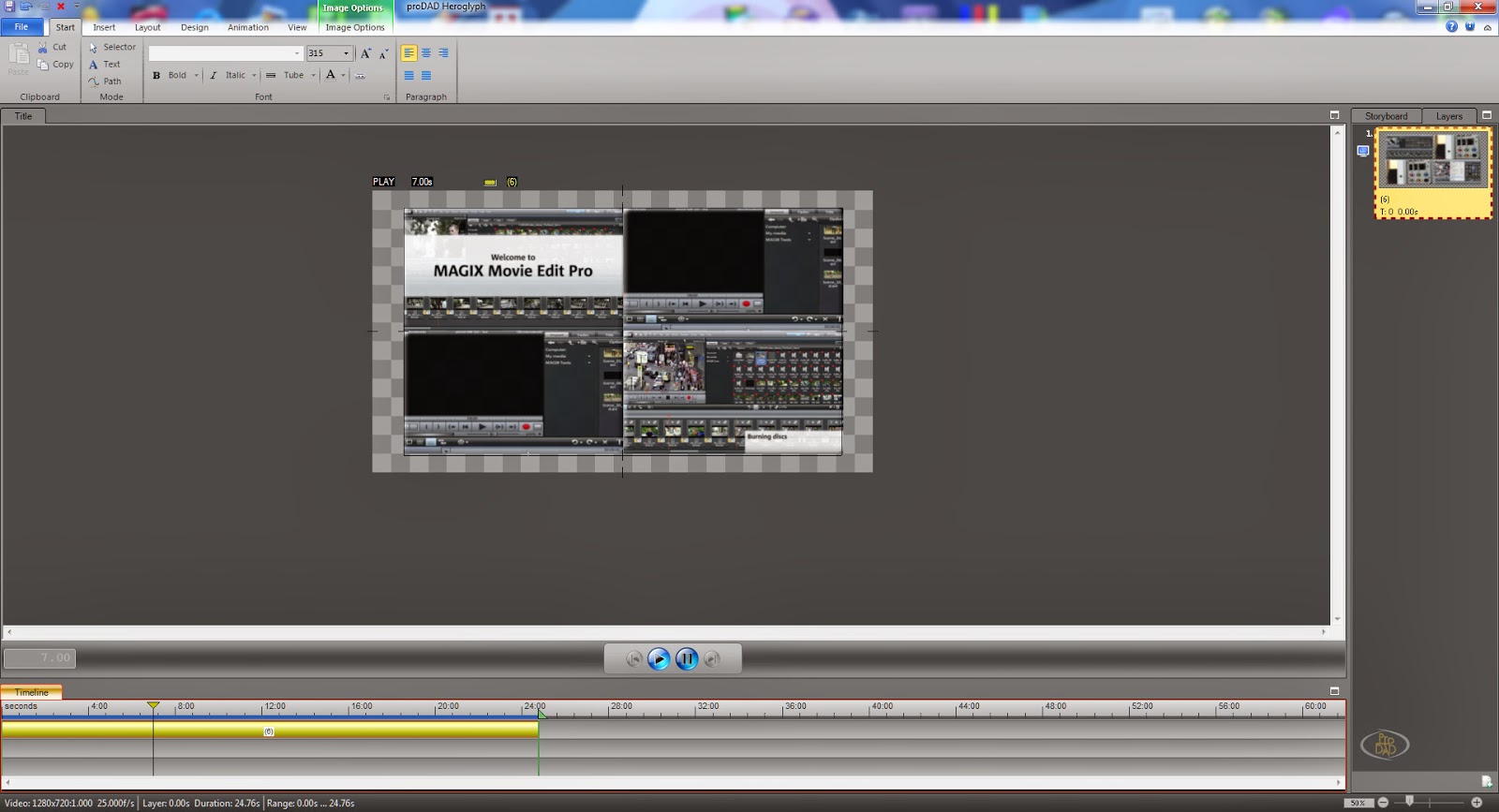The width and height of the screenshot is (1499, 812).
Task: Maximize the Storyboard side panel
Action: coord(1487,115)
